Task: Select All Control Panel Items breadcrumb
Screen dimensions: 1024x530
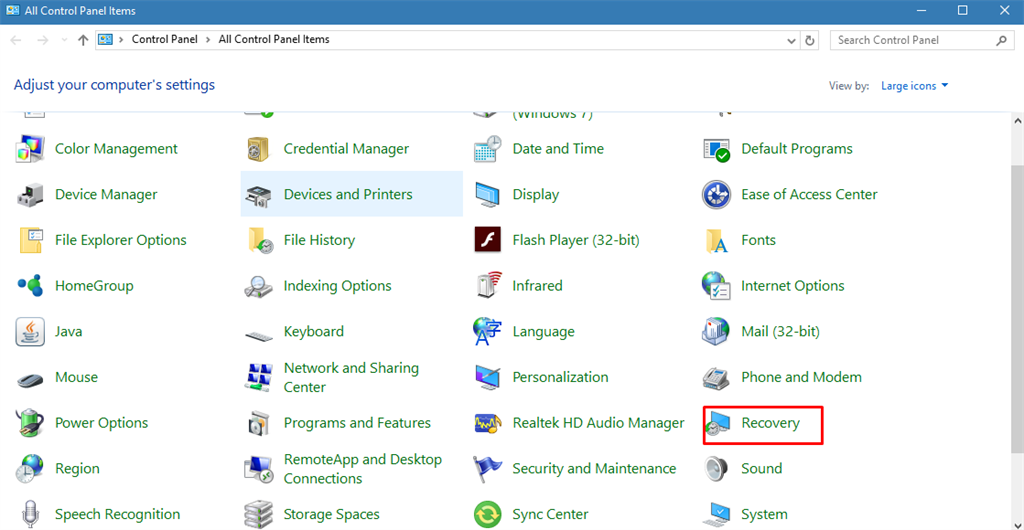Action: [274, 40]
